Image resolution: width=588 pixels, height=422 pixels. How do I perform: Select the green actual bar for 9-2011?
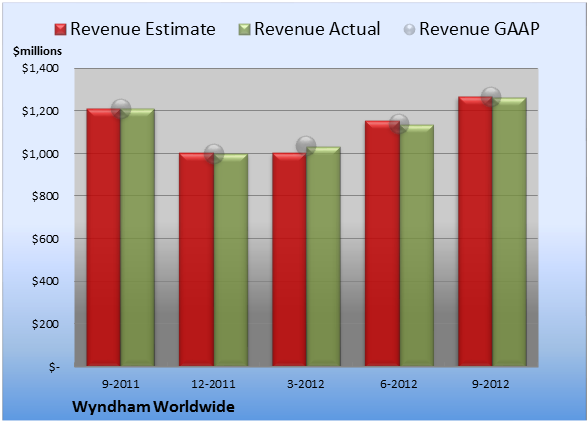coord(137,237)
